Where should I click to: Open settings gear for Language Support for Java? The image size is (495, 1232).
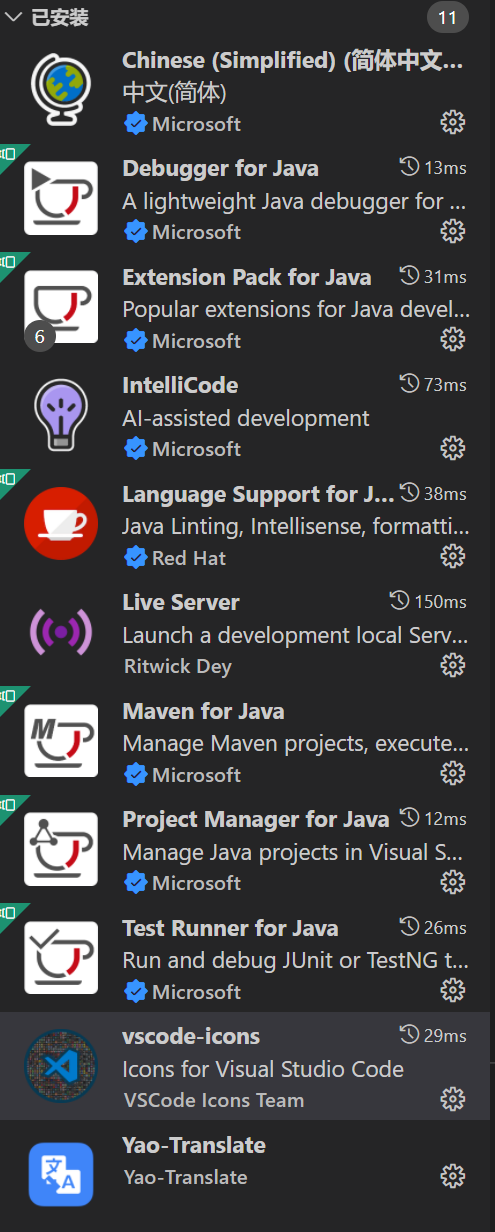pos(453,556)
